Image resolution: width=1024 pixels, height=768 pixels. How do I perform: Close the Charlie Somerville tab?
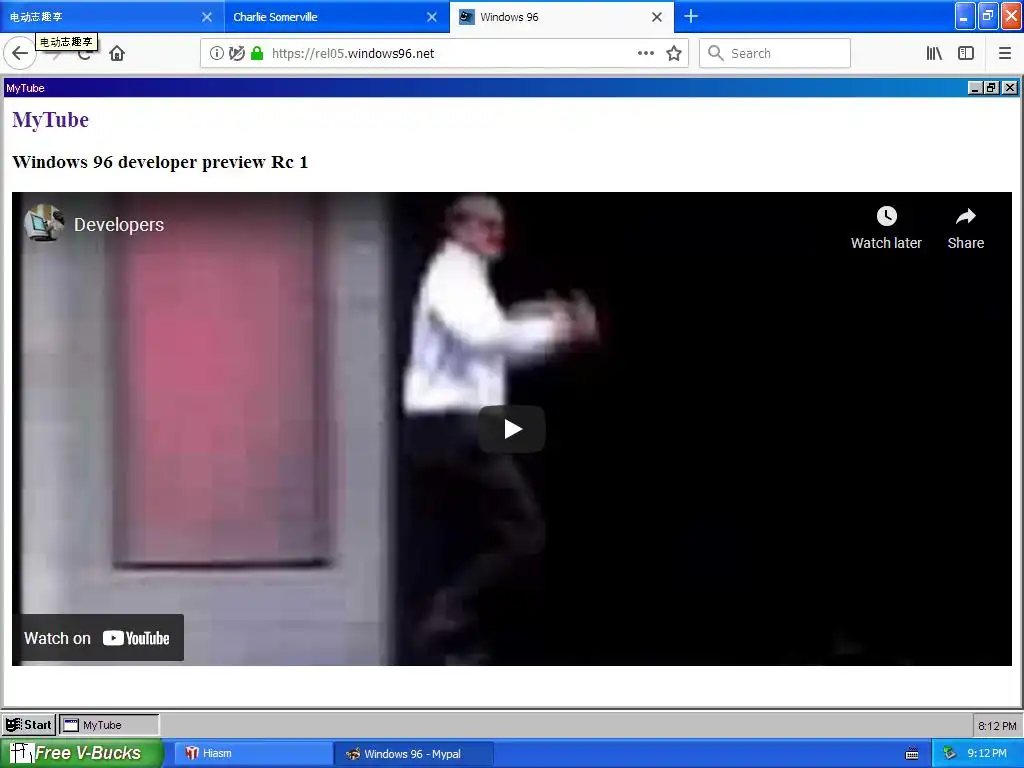coord(432,17)
